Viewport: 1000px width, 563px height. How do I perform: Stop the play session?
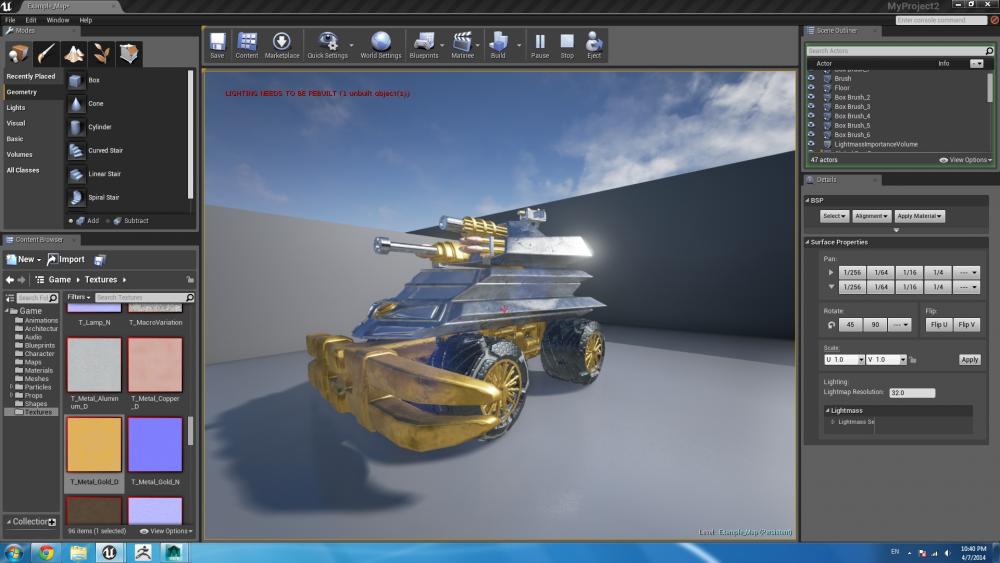point(567,45)
